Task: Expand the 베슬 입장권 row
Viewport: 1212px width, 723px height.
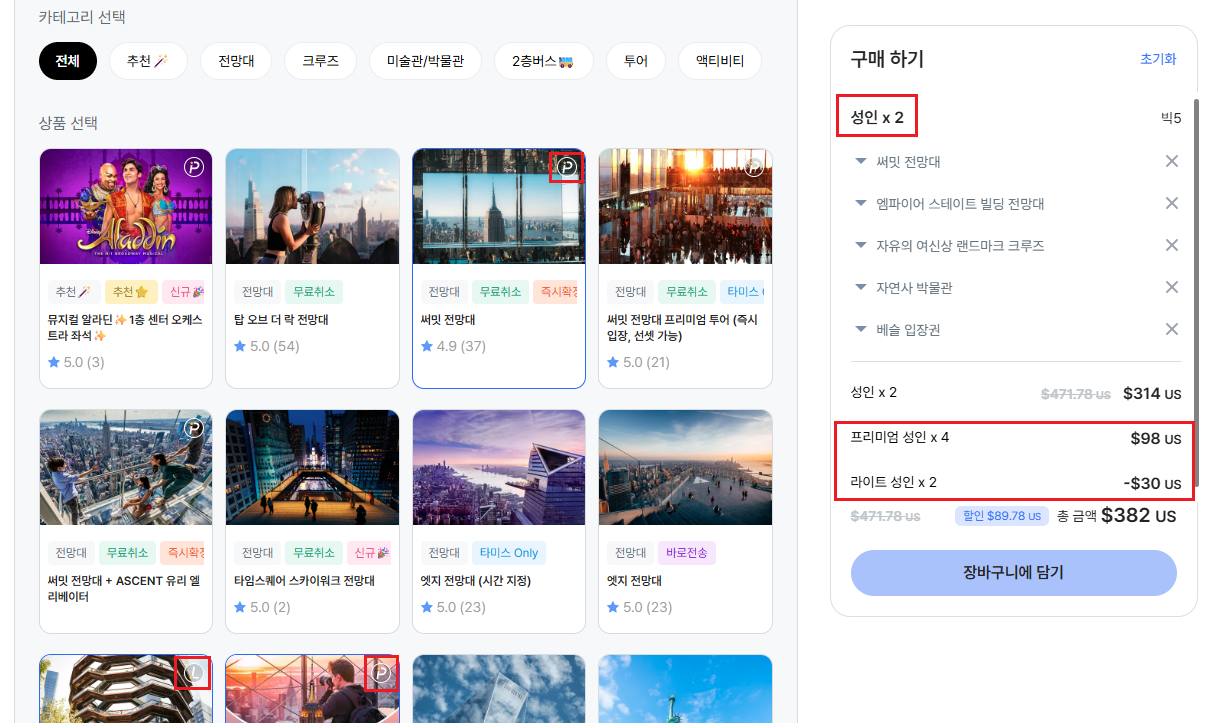Action: point(860,329)
